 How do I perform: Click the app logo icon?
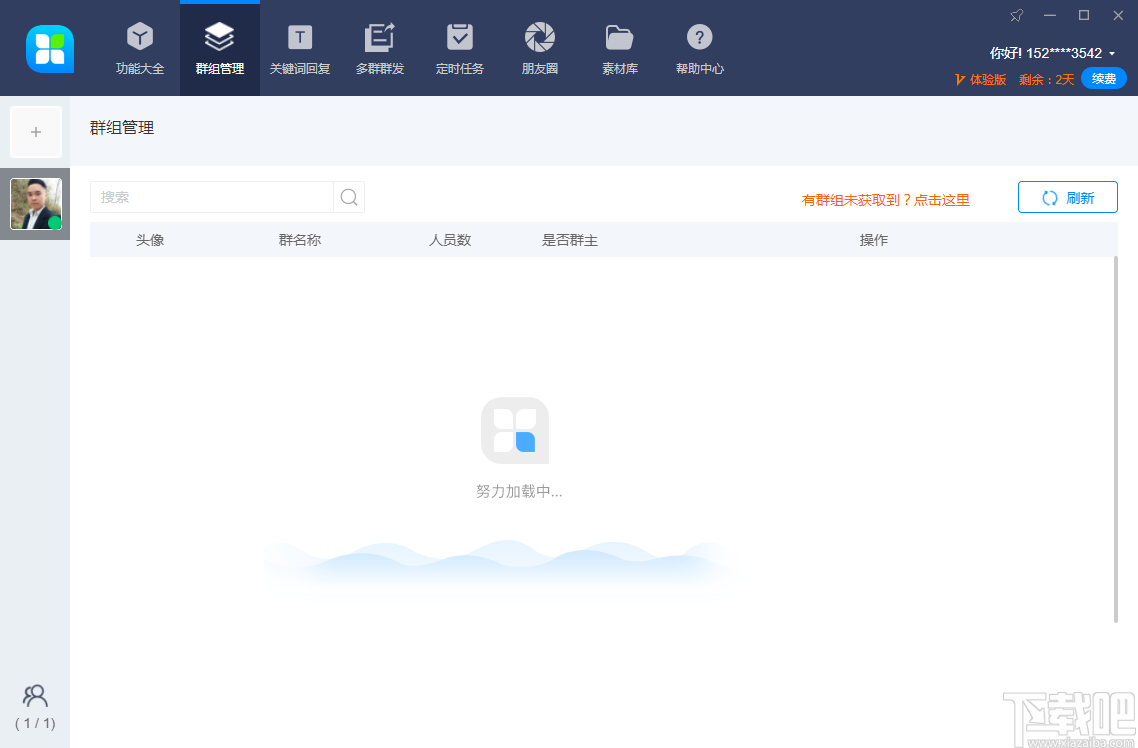(x=50, y=49)
